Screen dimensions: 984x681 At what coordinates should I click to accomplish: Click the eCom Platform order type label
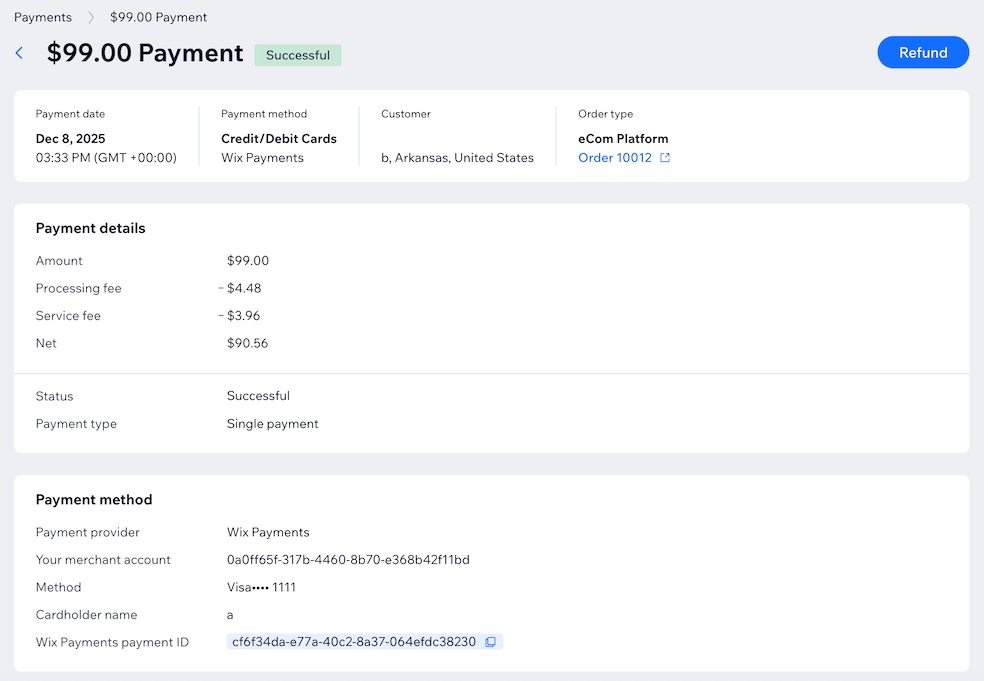[x=622, y=138]
